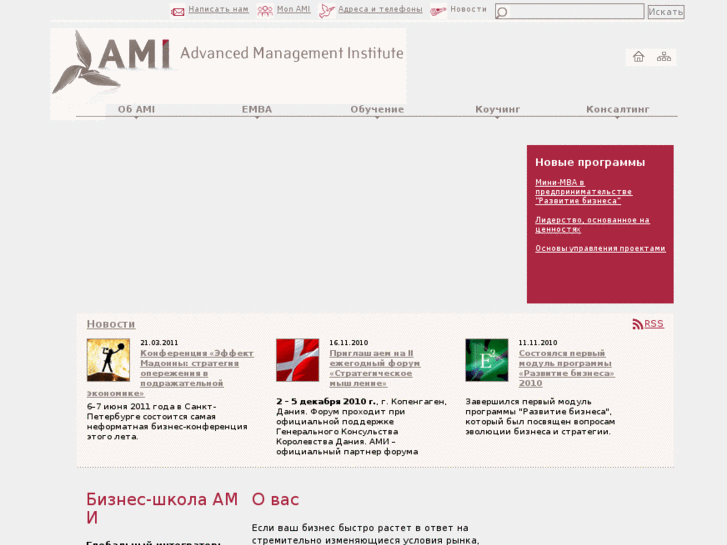Image resolution: width=727 pixels, height=545 pixels.
Task: Open Мини-MBA в предпринимательстве program link
Action: pos(583,192)
